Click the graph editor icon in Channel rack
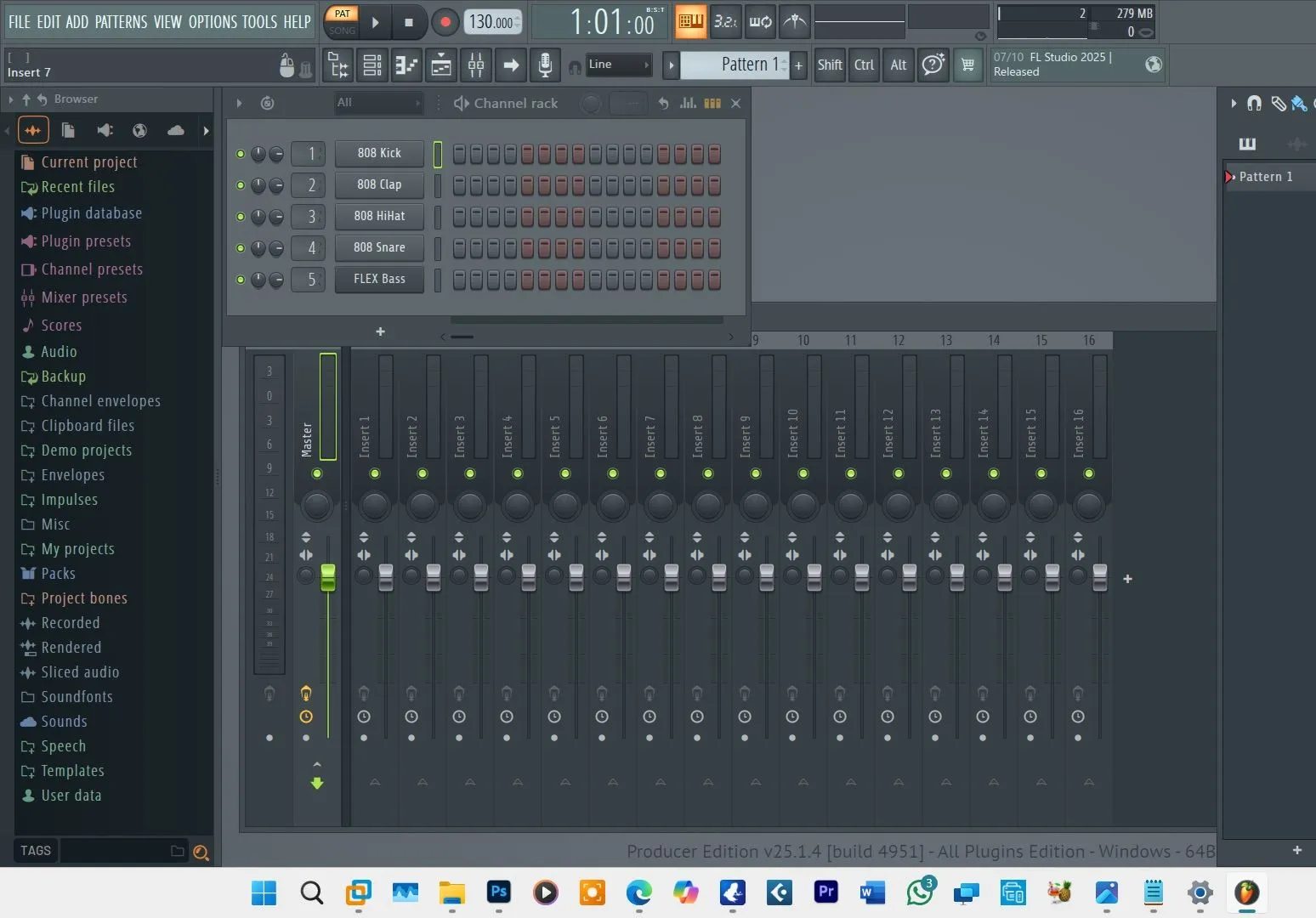 pyautogui.click(x=689, y=103)
